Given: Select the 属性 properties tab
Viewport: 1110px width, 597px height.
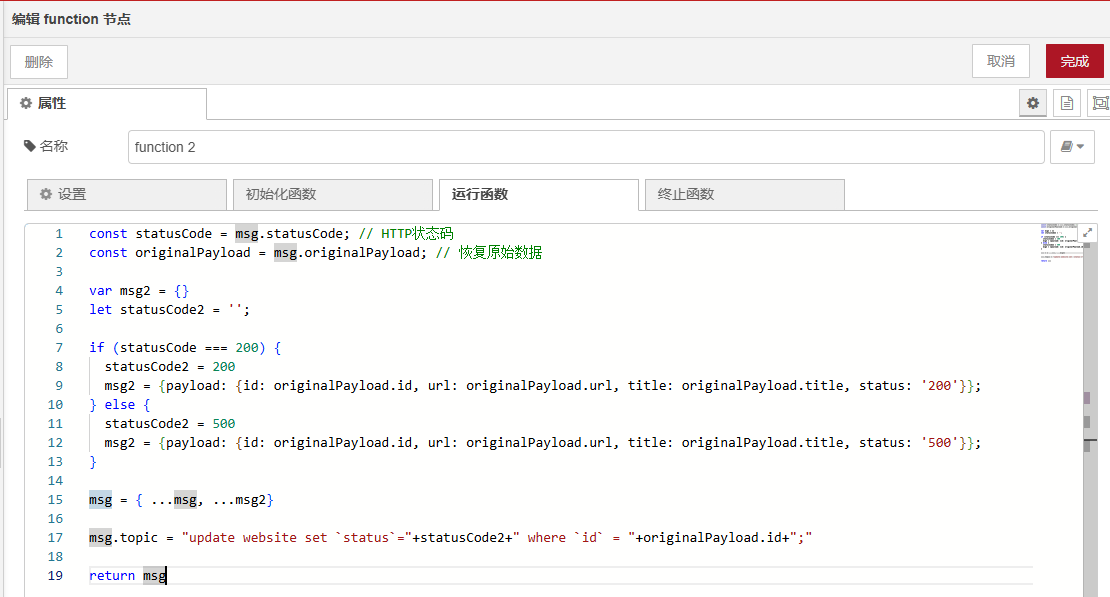Looking at the screenshot, I should point(106,104).
